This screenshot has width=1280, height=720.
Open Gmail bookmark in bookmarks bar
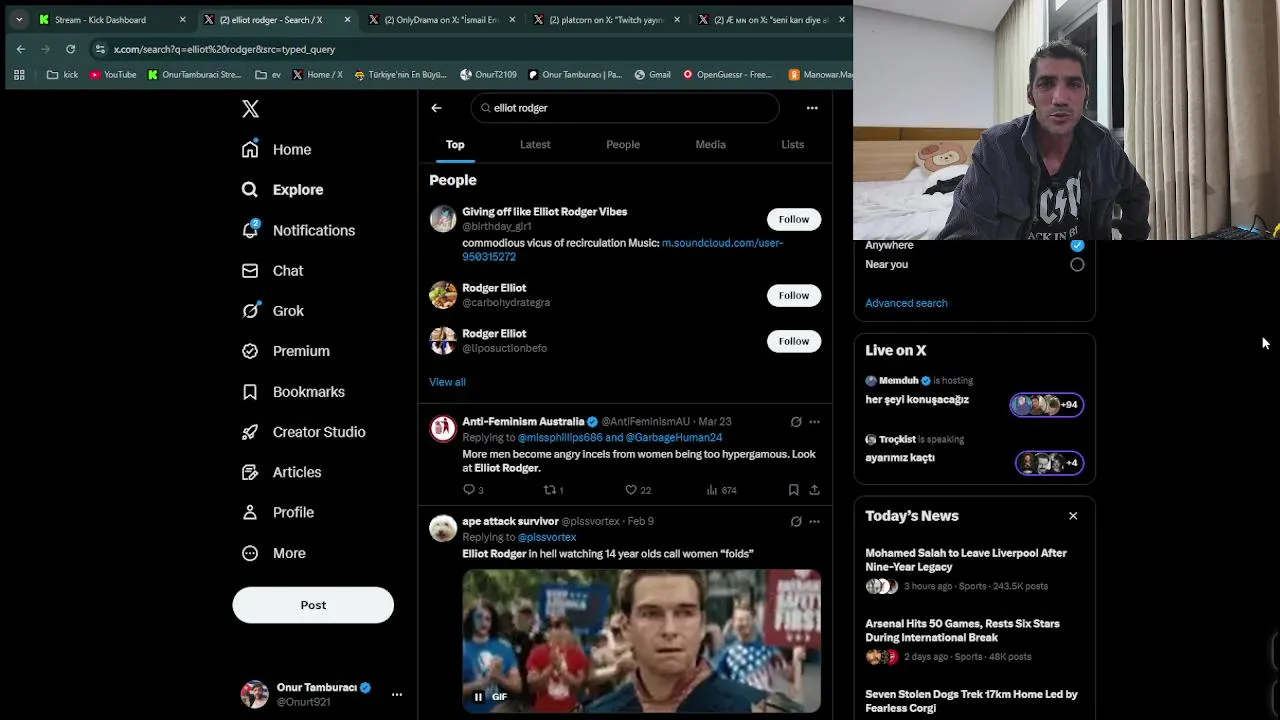click(651, 74)
